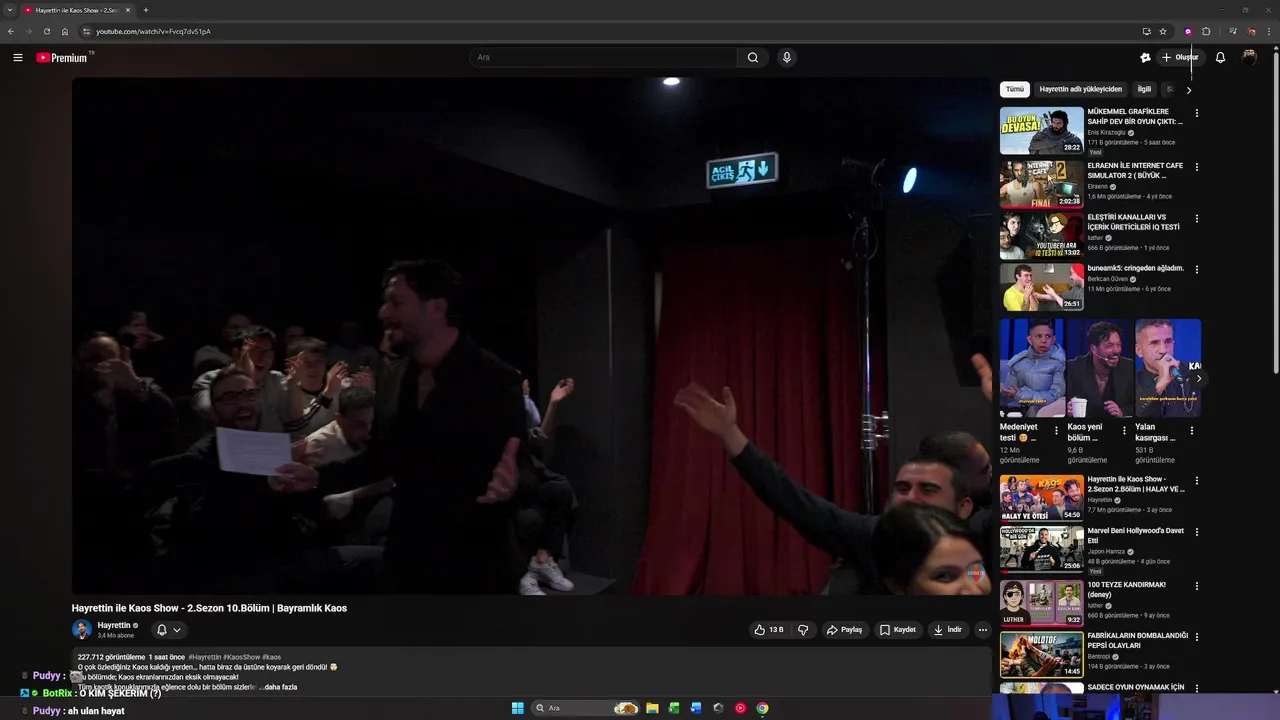Click the magnifier search button in YouTube
Image resolution: width=1280 pixels, height=720 pixels.
click(753, 58)
